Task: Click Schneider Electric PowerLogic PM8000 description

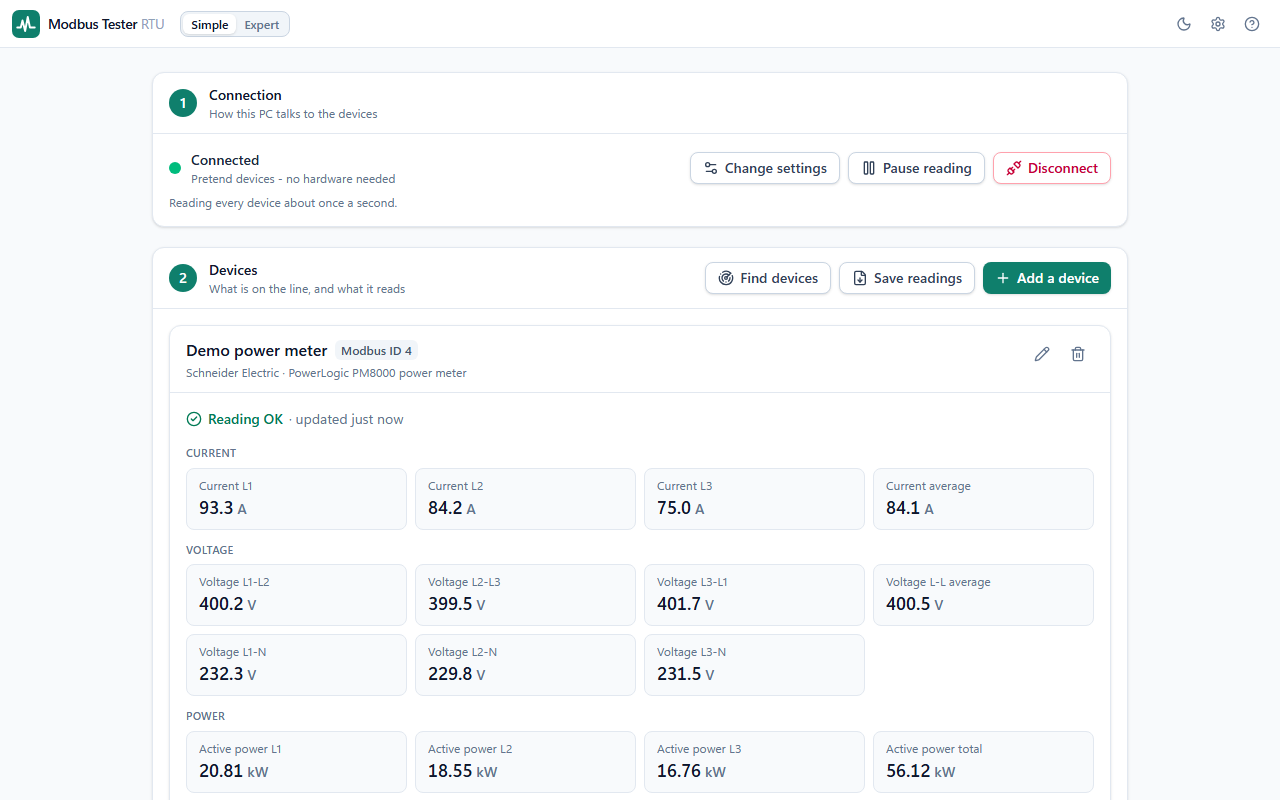Action: pyautogui.click(x=326, y=373)
